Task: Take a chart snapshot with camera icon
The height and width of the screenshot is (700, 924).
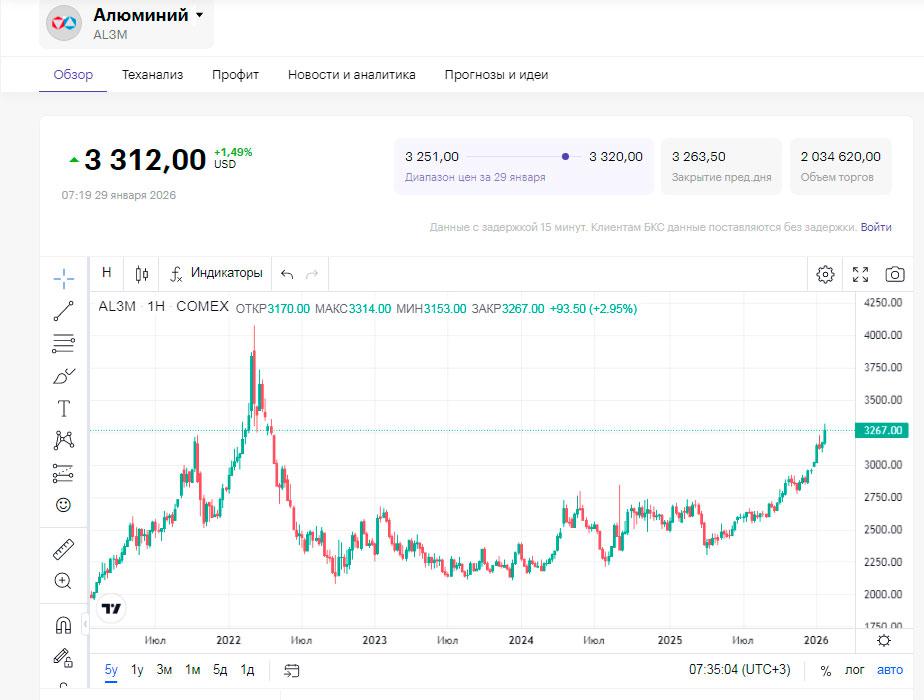Action: [x=895, y=274]
